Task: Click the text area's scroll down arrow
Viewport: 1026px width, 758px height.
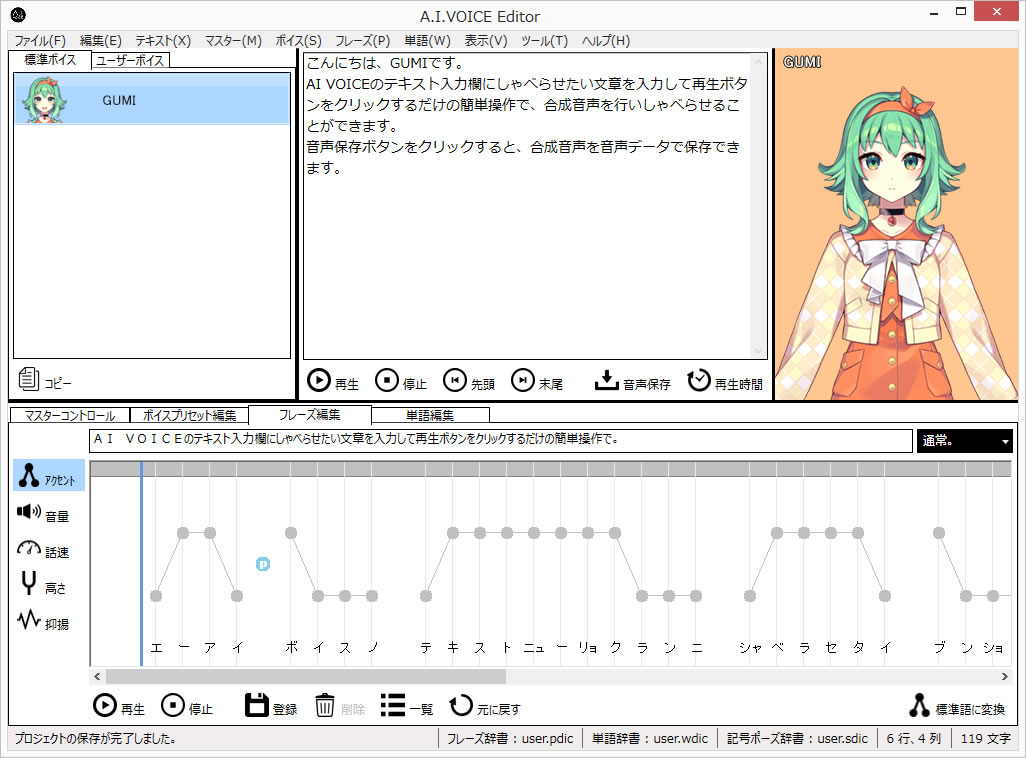Action: [759, 351]
